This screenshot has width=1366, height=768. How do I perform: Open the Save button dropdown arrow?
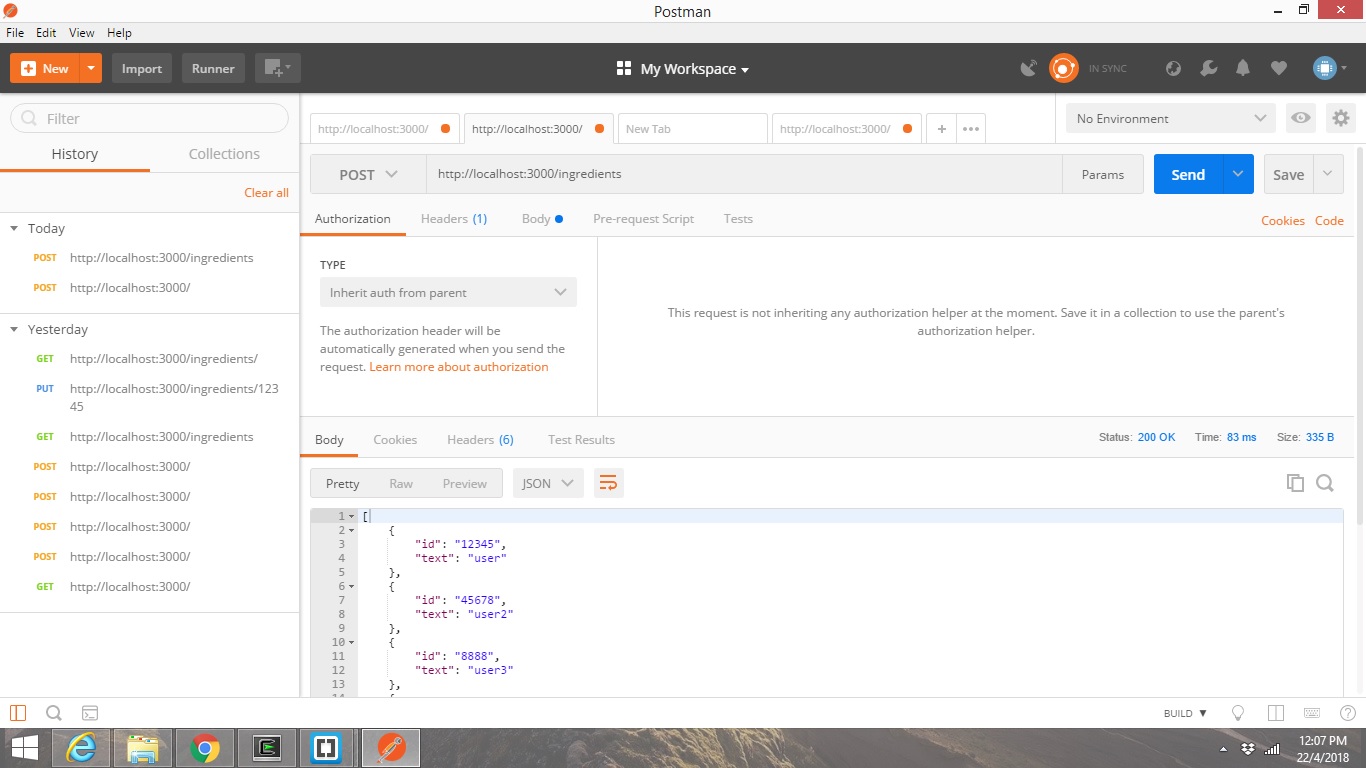coord(1328,174)
